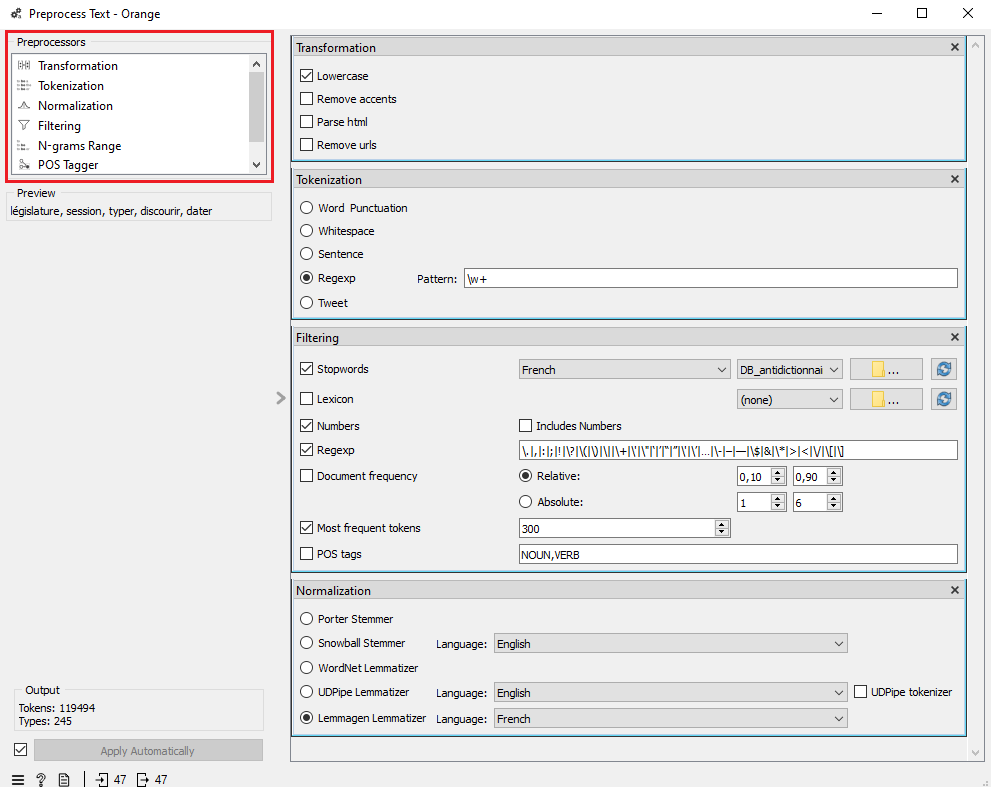Viewport: 991px width, 787px height.
Task: Select the Porter Stemmer radio button
Action: pyautogui.click(x=307, y=619)
